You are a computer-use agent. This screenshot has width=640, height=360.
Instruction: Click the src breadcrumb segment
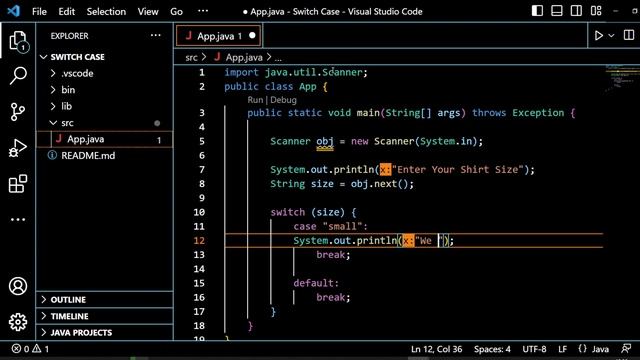click(x=191, y=58)
